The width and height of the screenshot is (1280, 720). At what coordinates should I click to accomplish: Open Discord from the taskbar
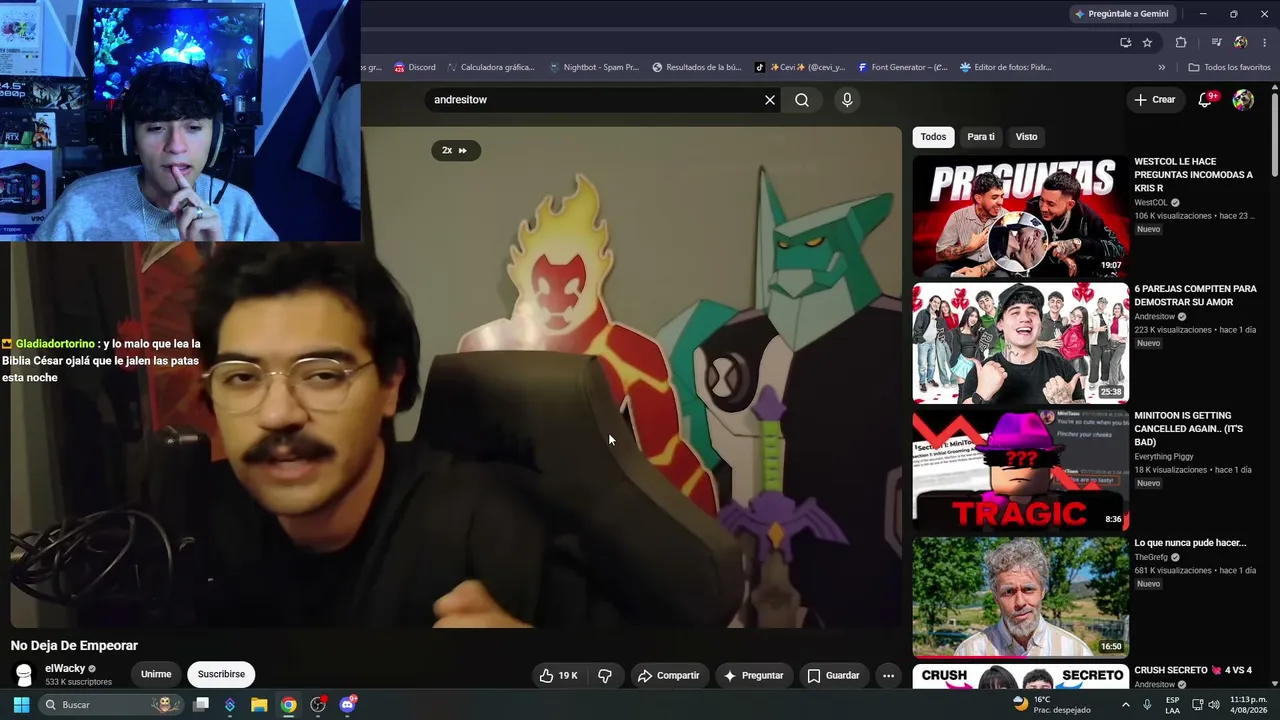(348, 705)
